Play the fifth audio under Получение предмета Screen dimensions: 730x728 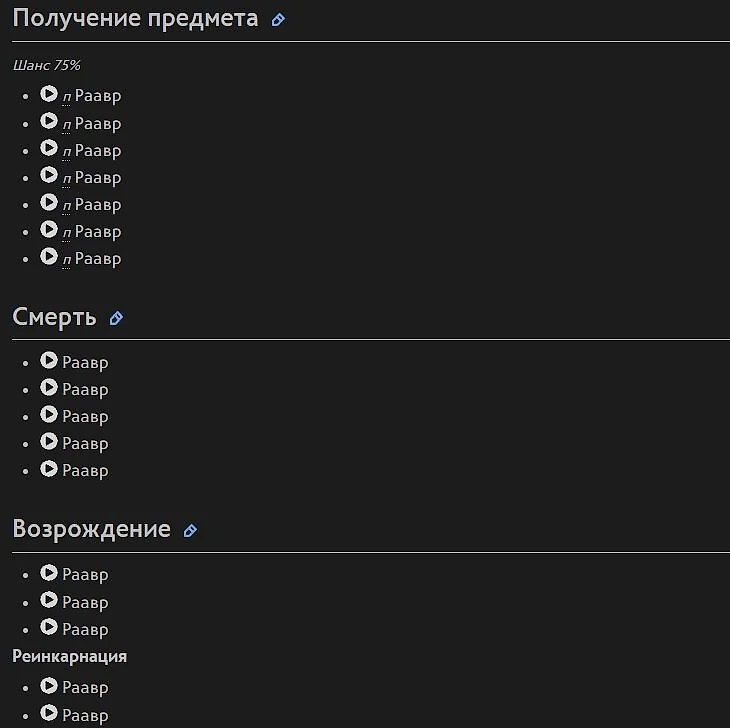pyautogui.click(x=49, y=202)
